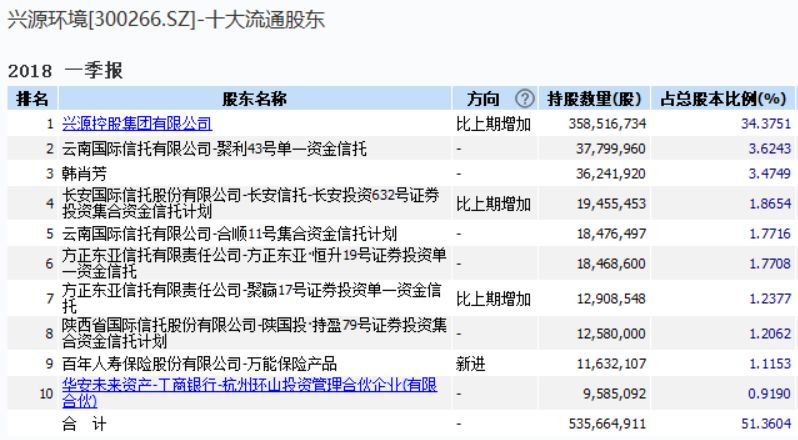This screenshot has width=798, height=440.
Task: Select 陕西省国际信托 持盈79号 shareholder name
Action: 254,333
